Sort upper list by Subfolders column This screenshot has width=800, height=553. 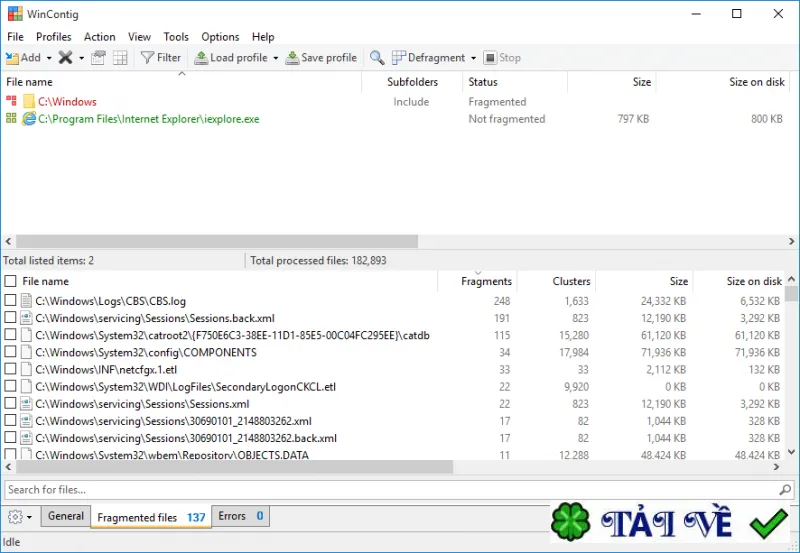pyautogui.click(x=412, y=82)
